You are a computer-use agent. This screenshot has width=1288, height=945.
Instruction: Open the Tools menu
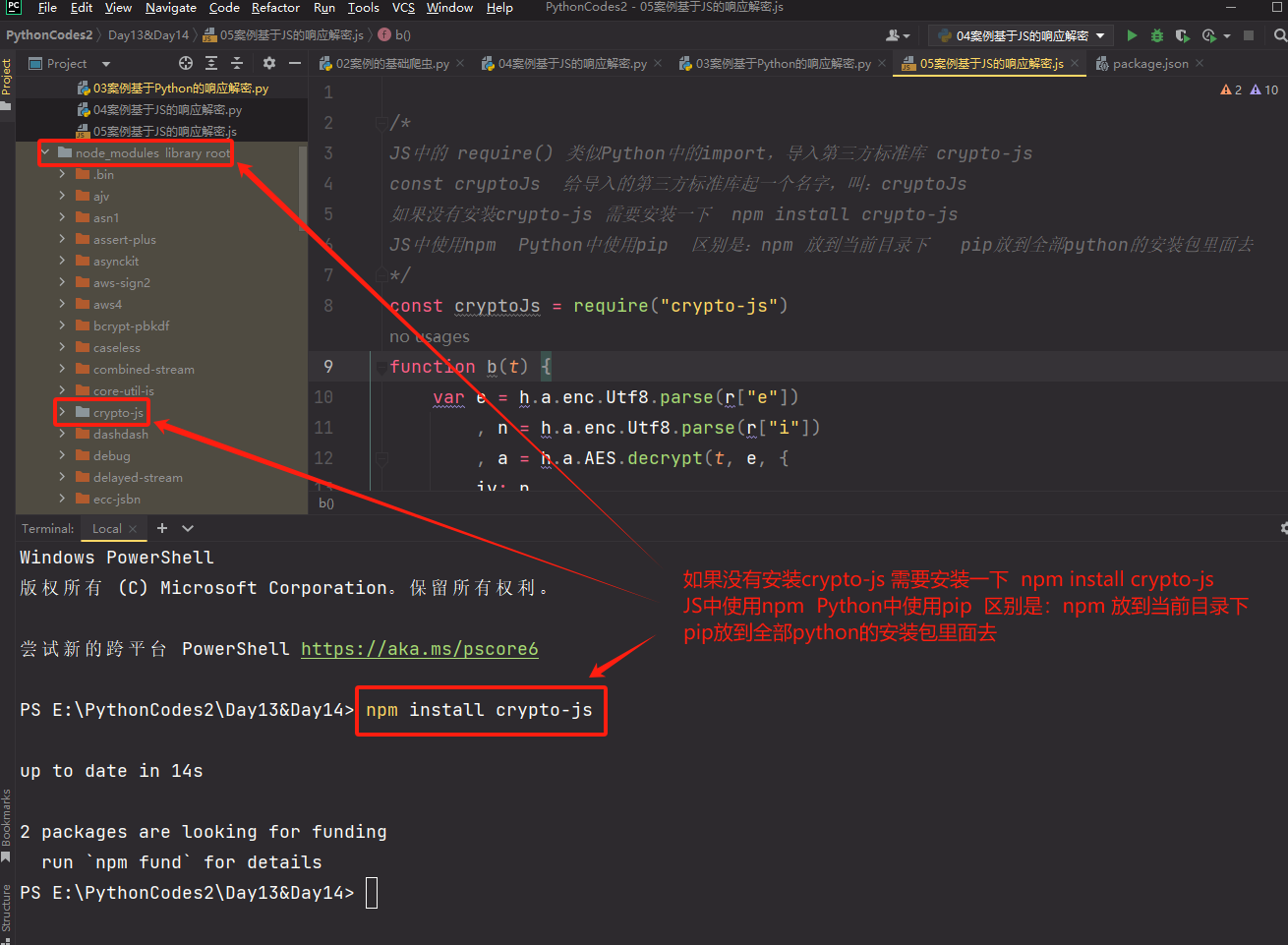pyautogui.click(x=364, y=8)
